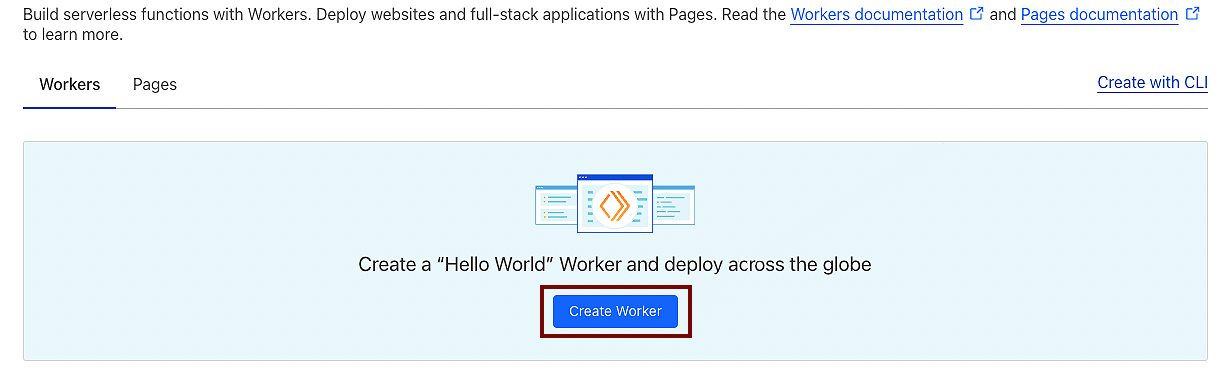Click the Workers code-window illustration

(615, 203)
